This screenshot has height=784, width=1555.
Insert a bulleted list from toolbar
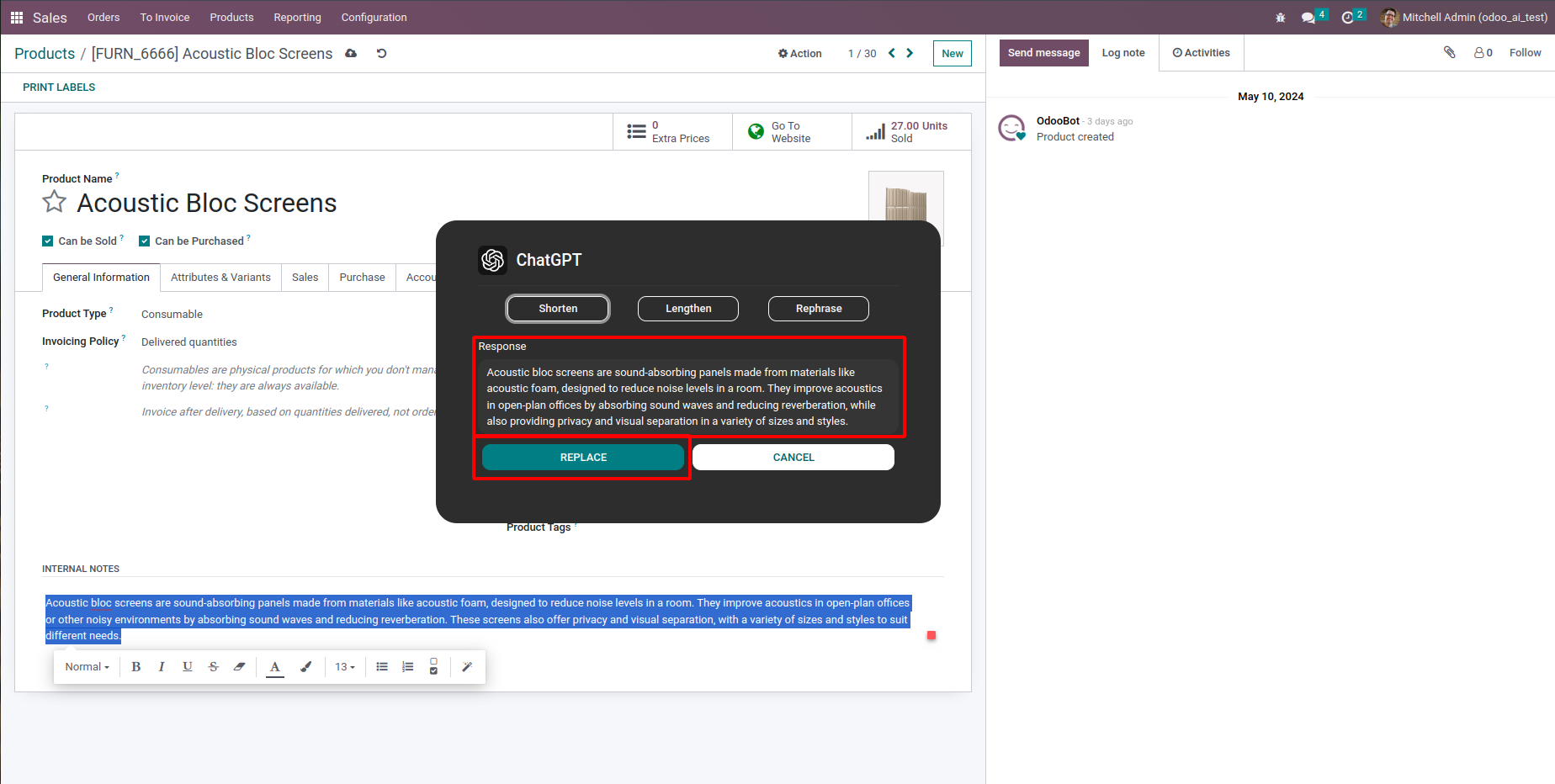[x=382, y=667]
